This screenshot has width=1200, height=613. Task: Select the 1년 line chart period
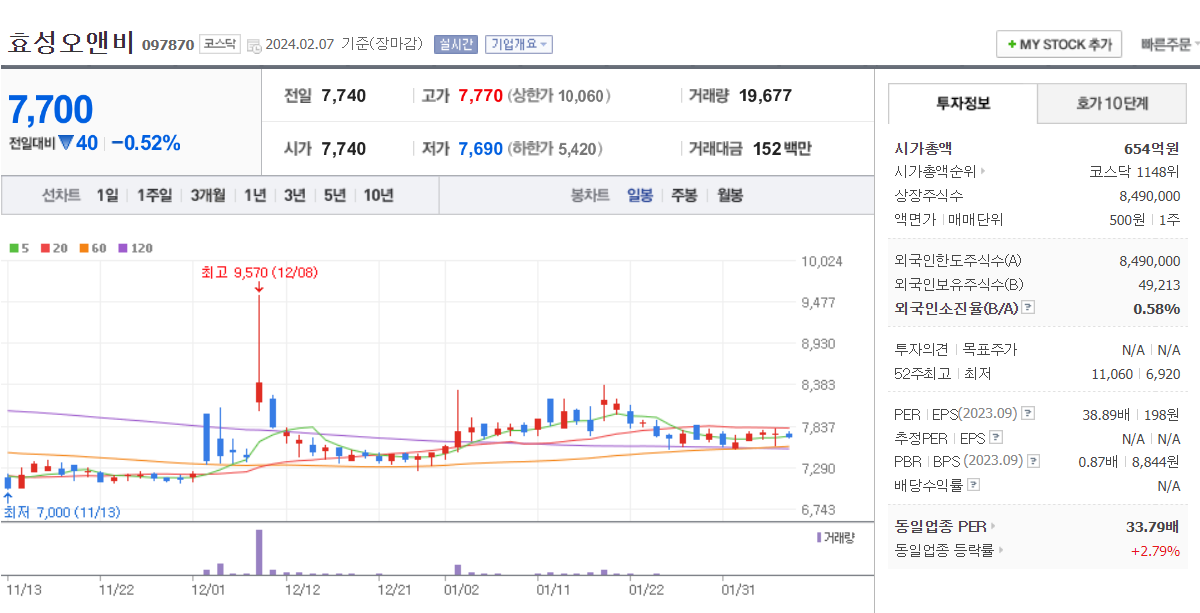pos(255,195)
